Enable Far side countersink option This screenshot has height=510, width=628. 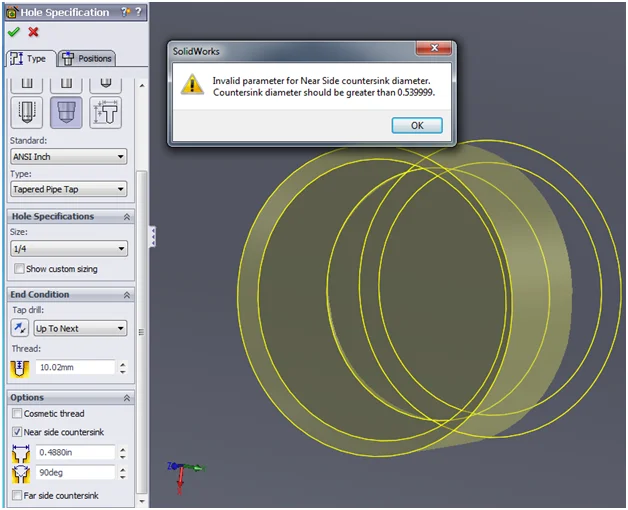(17, 495)
